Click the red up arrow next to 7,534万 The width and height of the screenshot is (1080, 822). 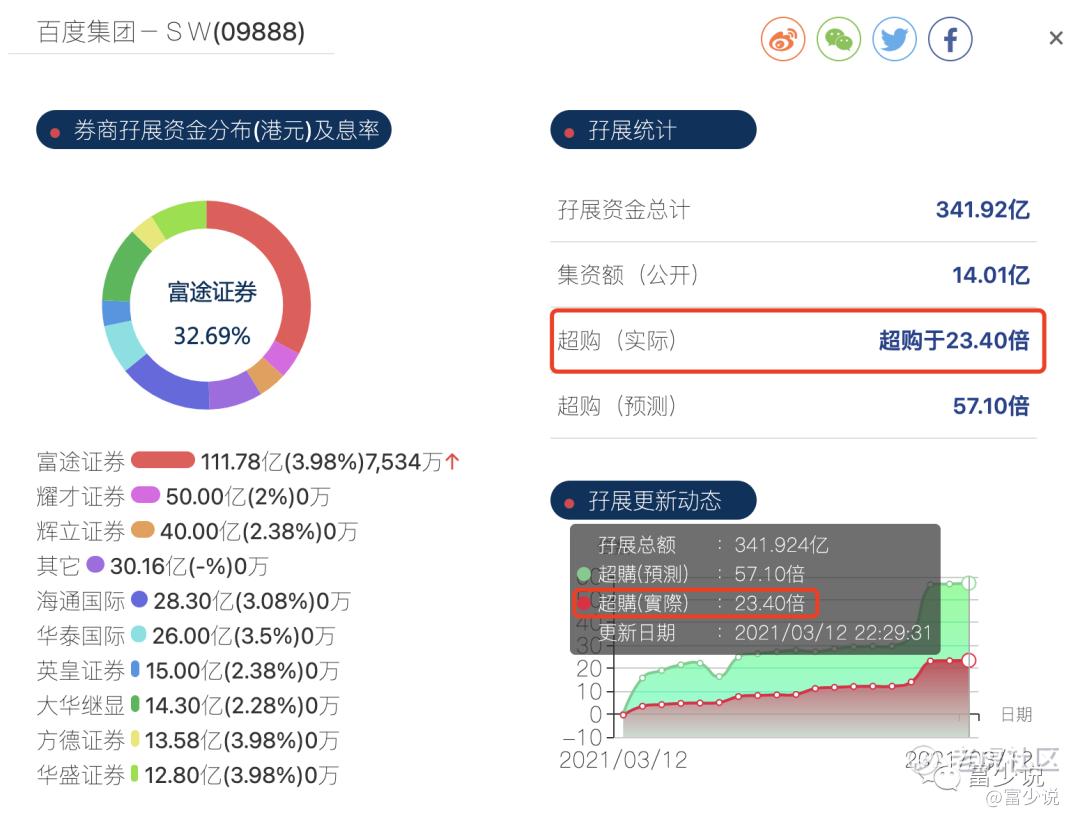(452, 461)
